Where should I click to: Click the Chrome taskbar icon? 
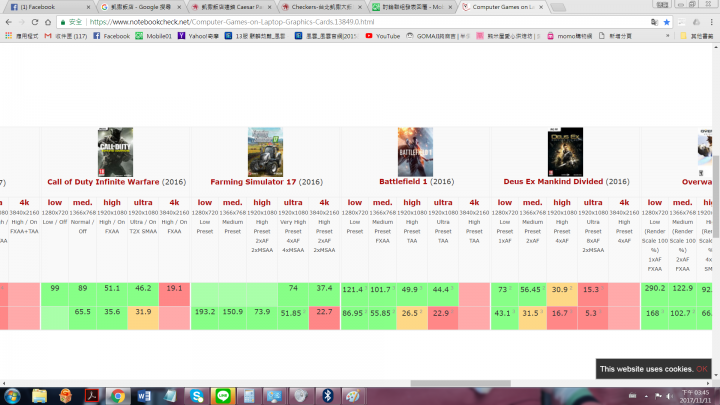point(118,396)
